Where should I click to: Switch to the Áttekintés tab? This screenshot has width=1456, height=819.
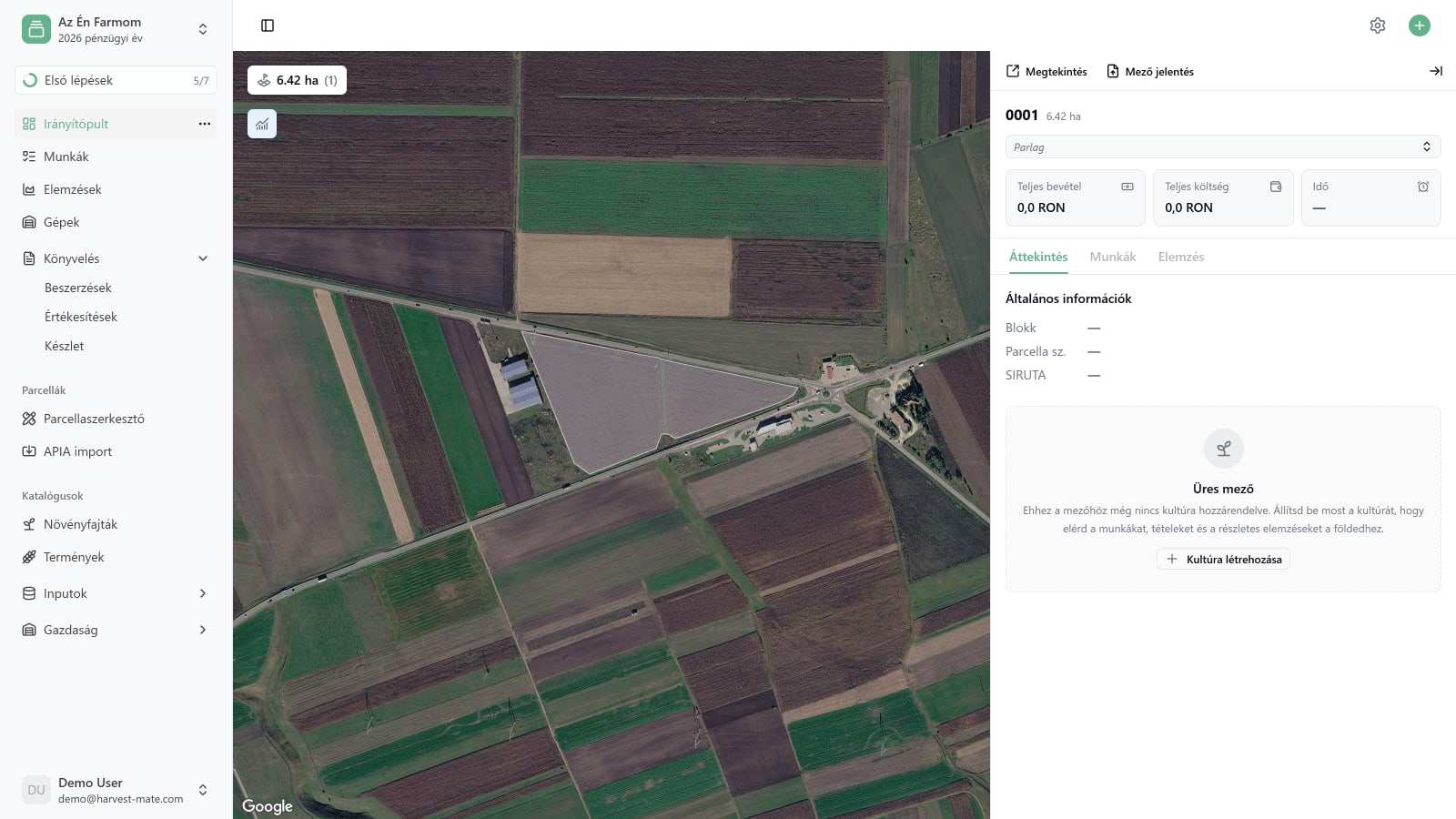pos(1038,257)
